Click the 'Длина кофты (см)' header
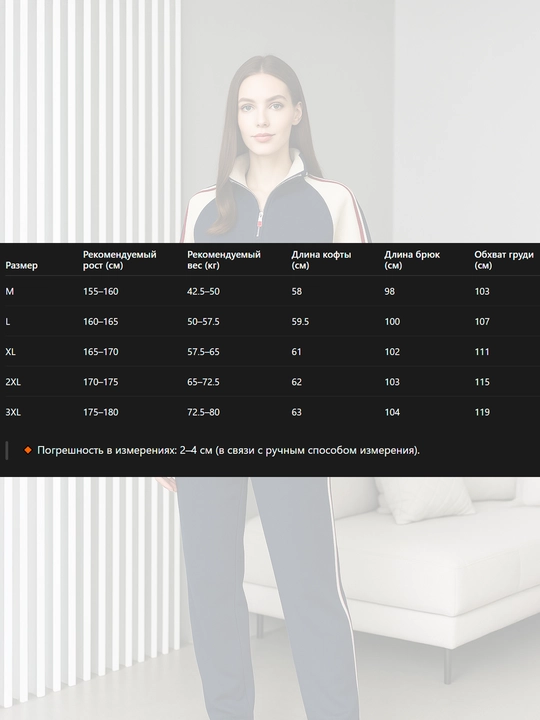Image resolution: width=540 pixels, height=720 pixels. [x=321, y=260]
